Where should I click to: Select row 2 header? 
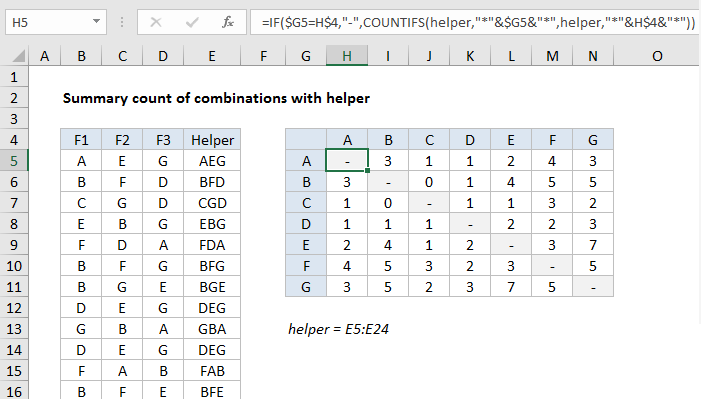[x=14, y=98]
